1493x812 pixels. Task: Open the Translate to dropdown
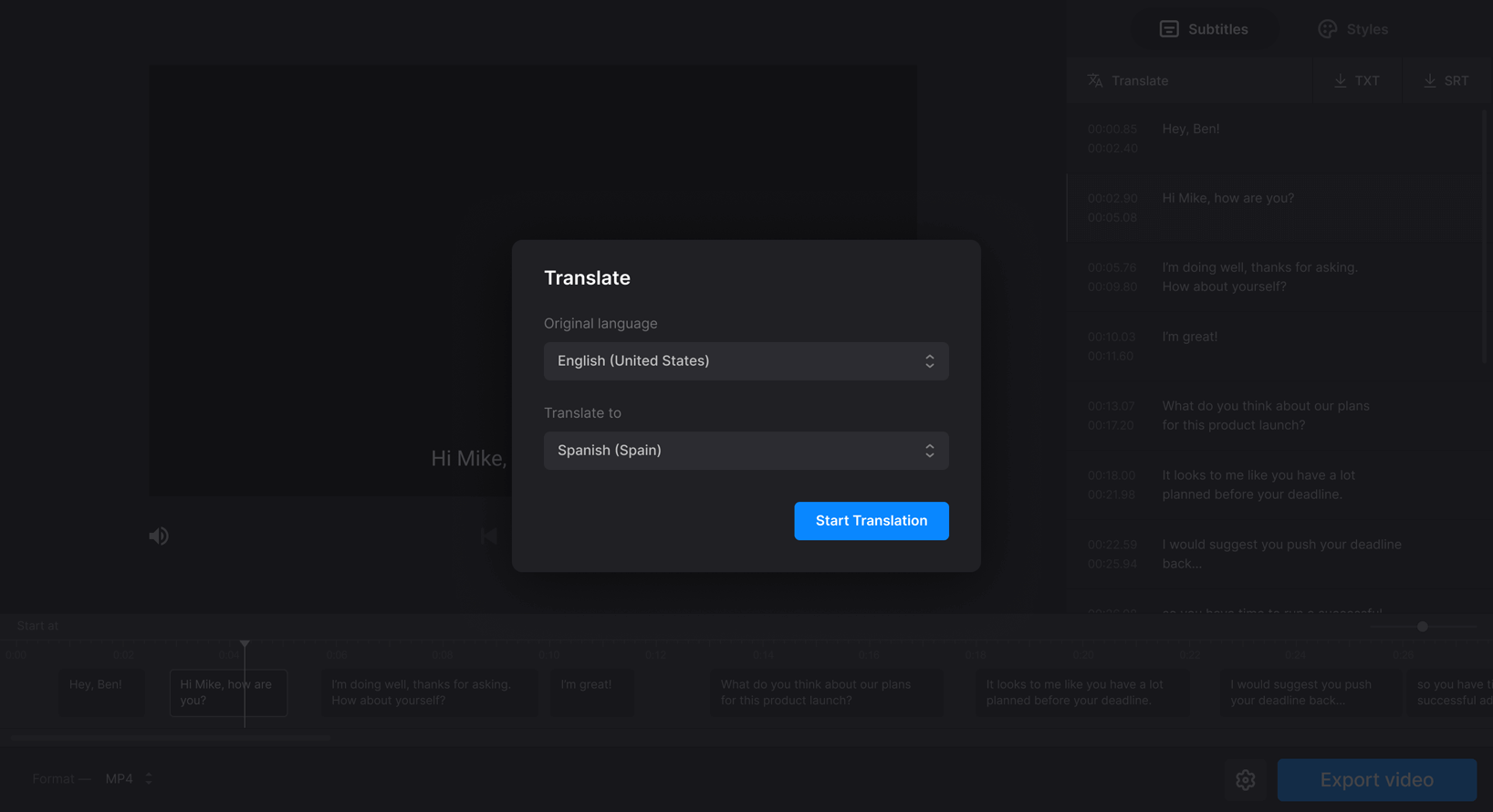click(x=746, y=451)
